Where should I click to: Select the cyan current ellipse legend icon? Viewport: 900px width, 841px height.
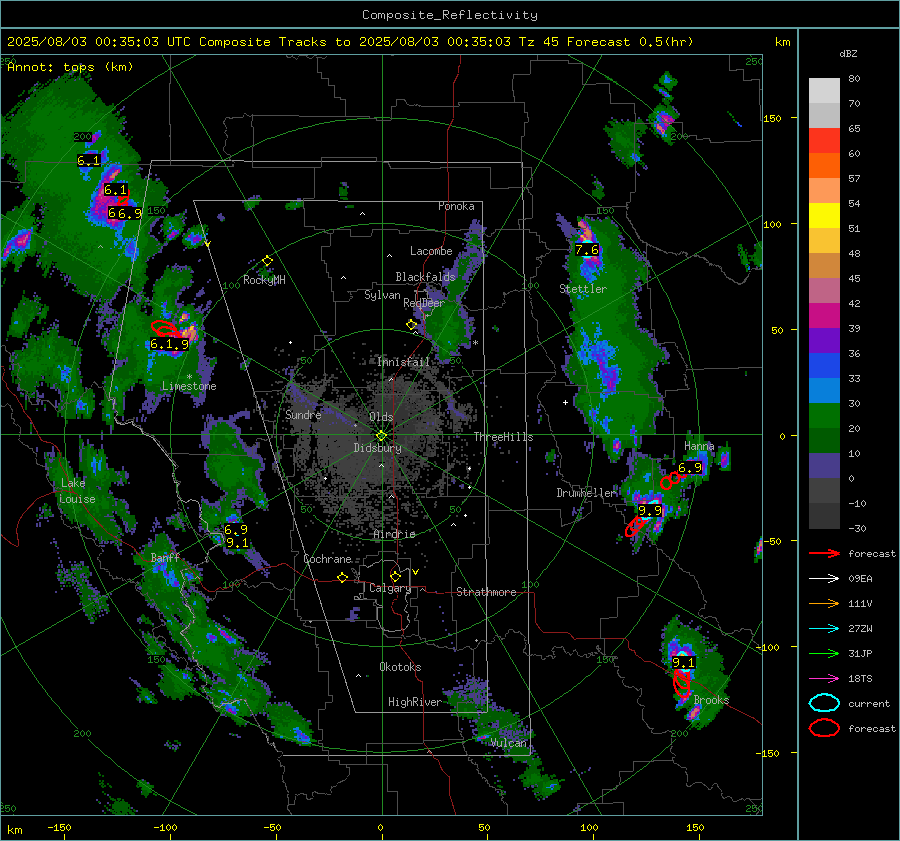pyautogui.click(x=824, y=703)
